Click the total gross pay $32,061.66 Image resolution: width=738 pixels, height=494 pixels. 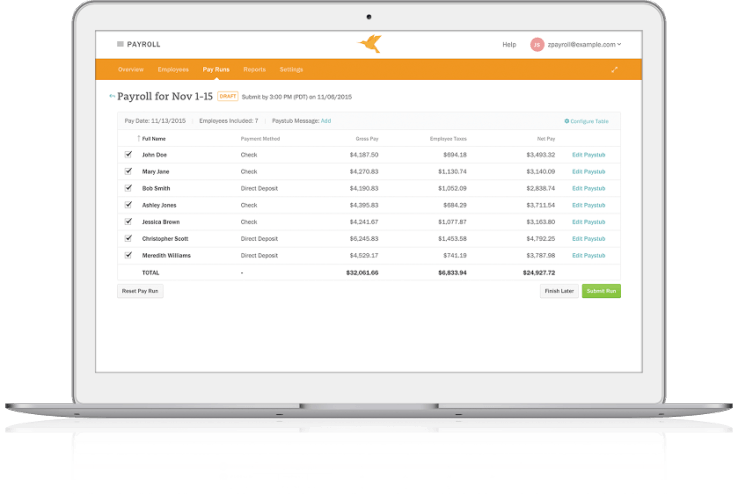(x=362, y=273)
